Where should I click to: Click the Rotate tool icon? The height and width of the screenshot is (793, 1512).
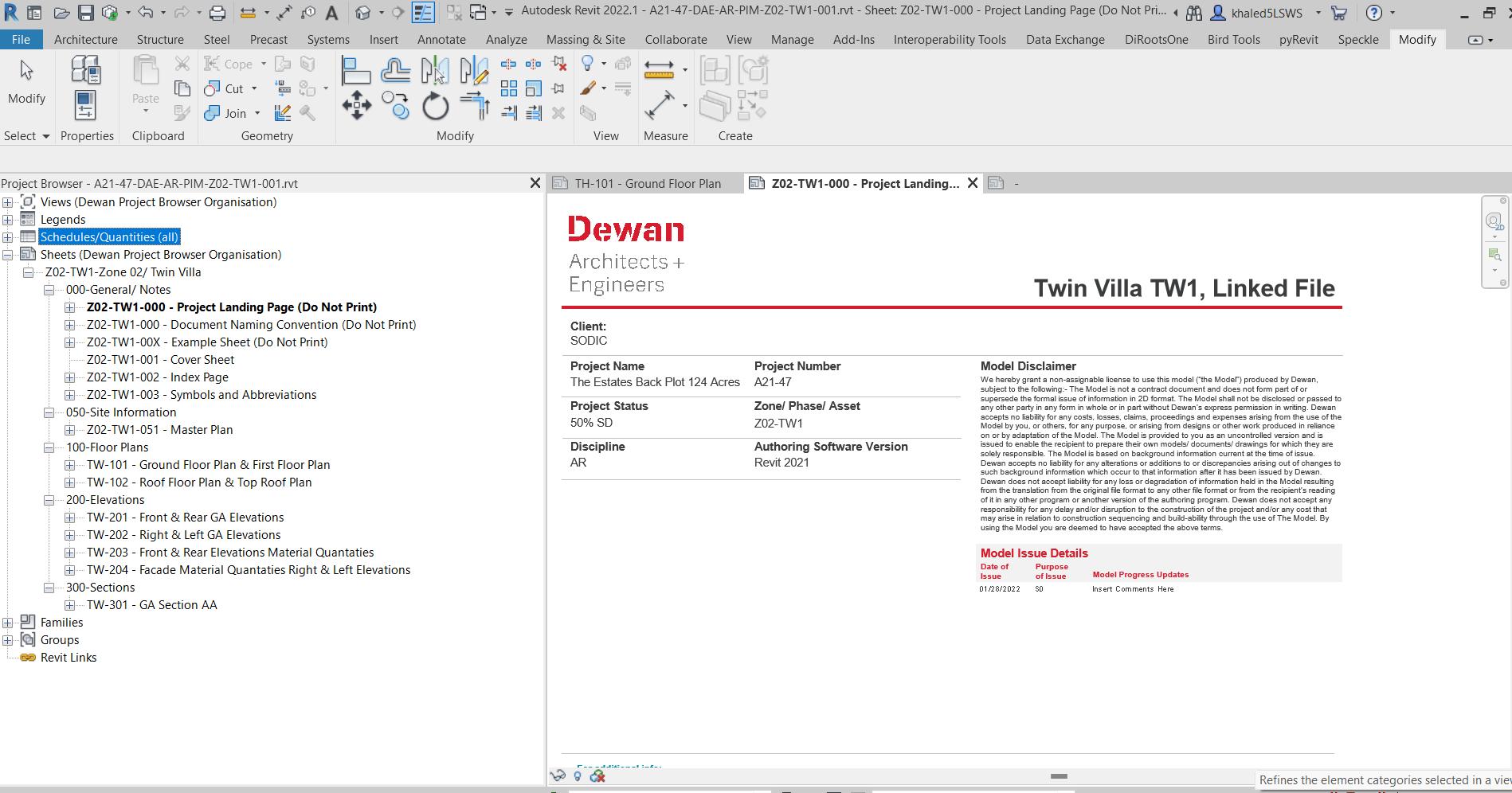435,106
